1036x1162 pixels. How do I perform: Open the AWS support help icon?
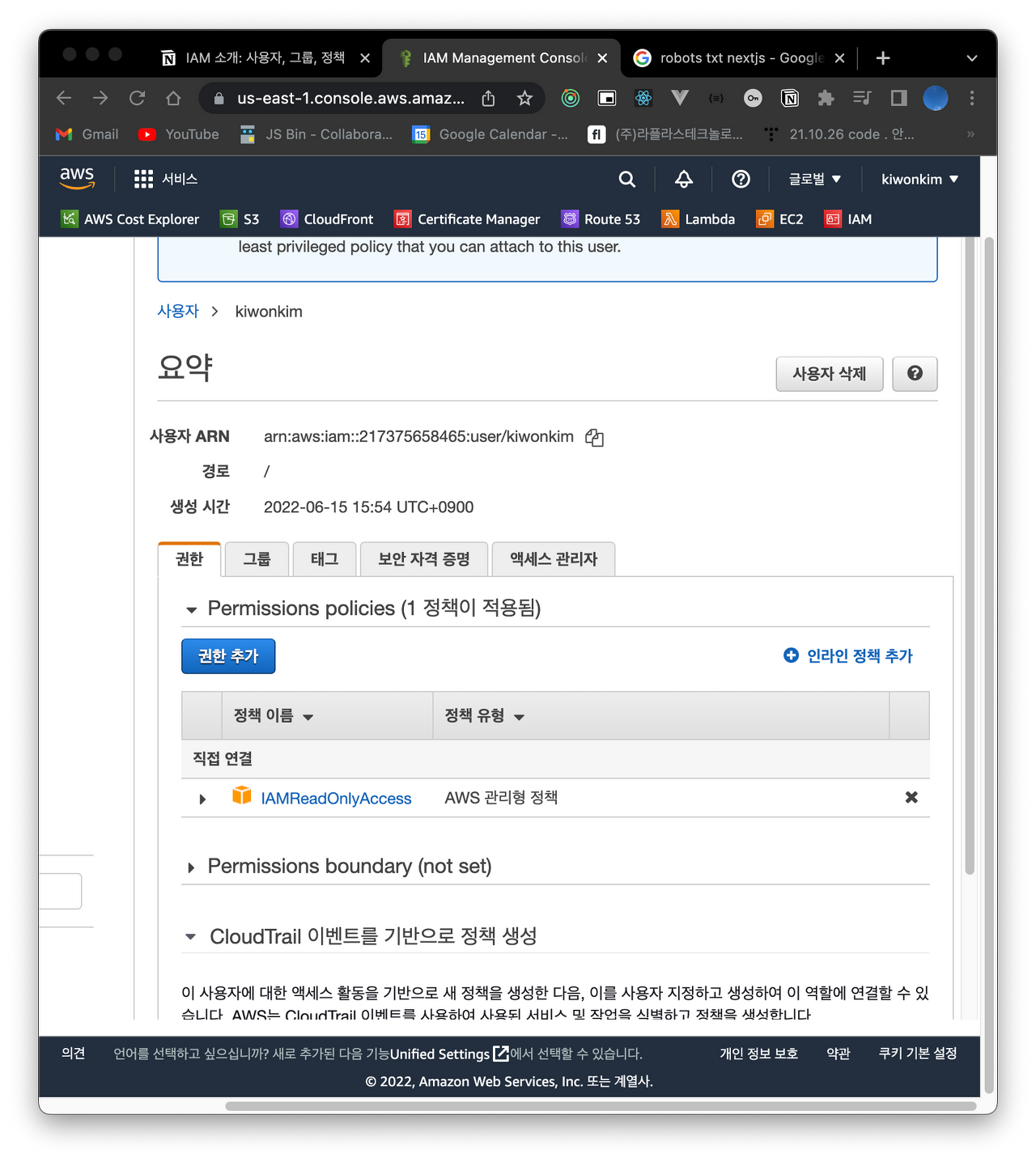pos(741,179)
